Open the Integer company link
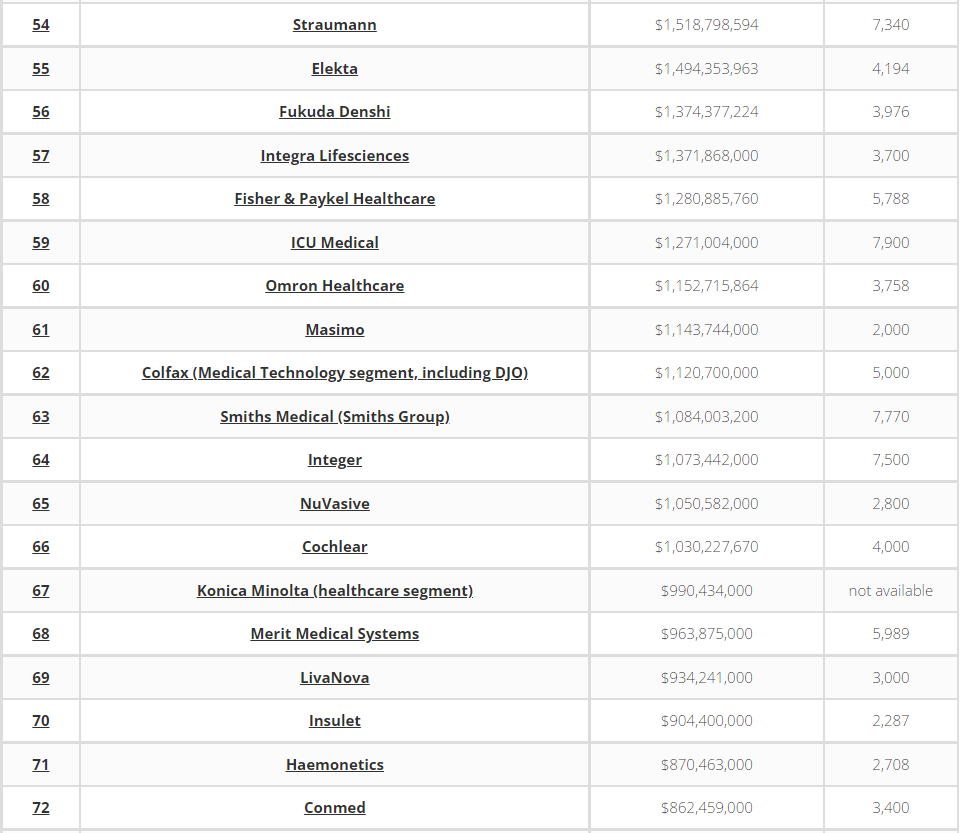Screen dimensions: 962x833 click(334, 460)
